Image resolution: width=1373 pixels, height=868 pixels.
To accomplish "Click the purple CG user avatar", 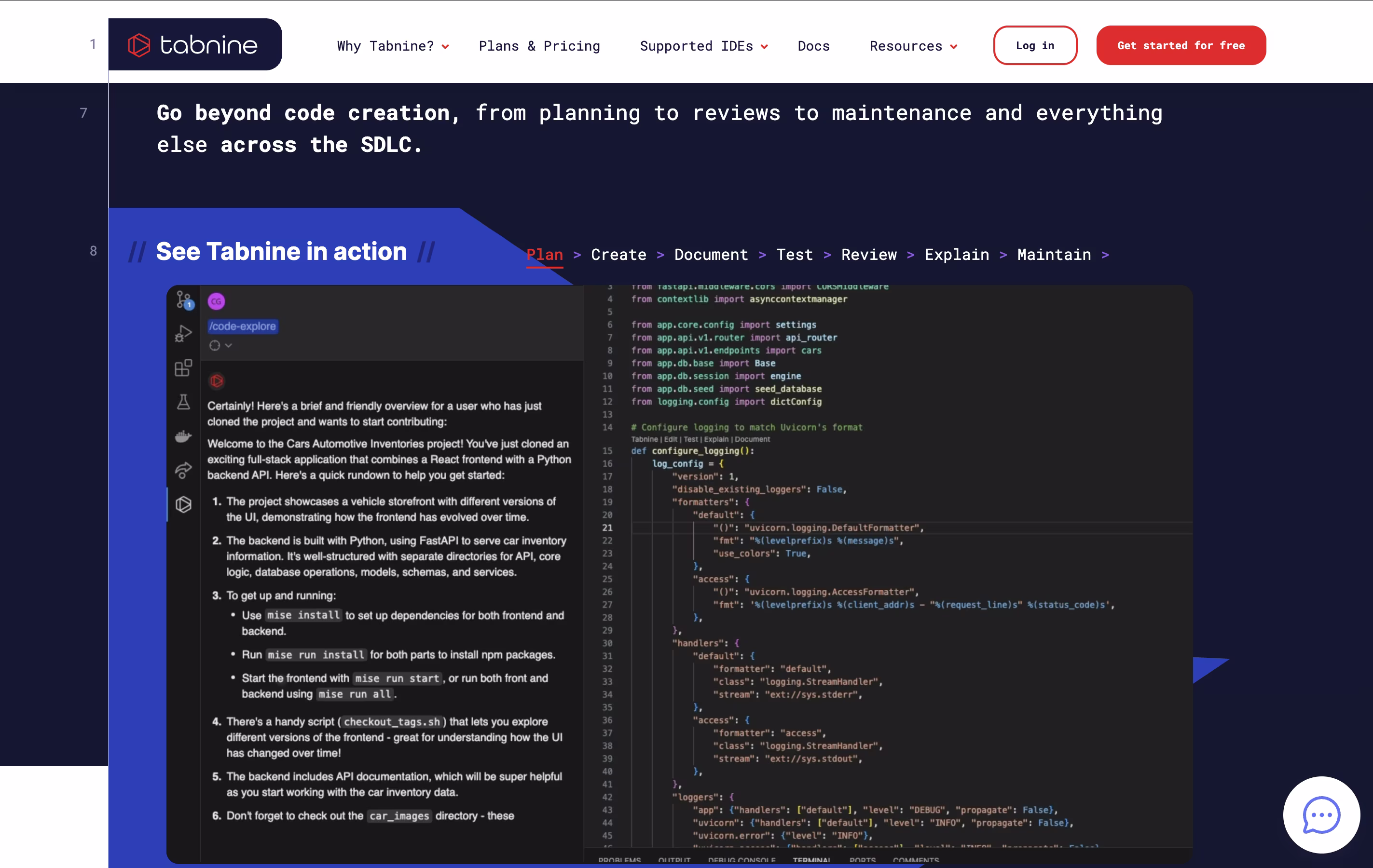I will coord(216,301).
